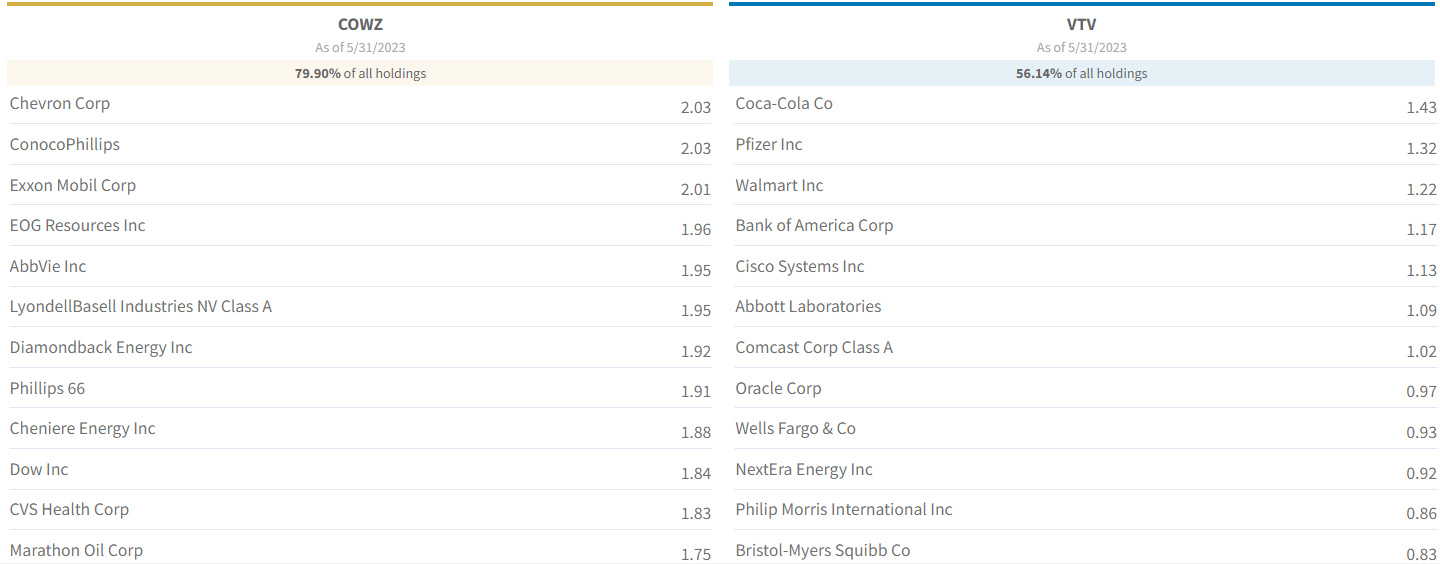Click Exxon Mobil weight value 2.01

click(x=696, y=190)
